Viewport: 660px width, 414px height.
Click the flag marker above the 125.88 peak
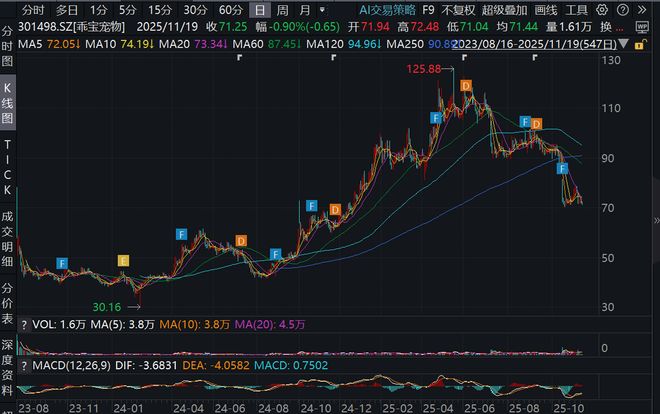464,58
